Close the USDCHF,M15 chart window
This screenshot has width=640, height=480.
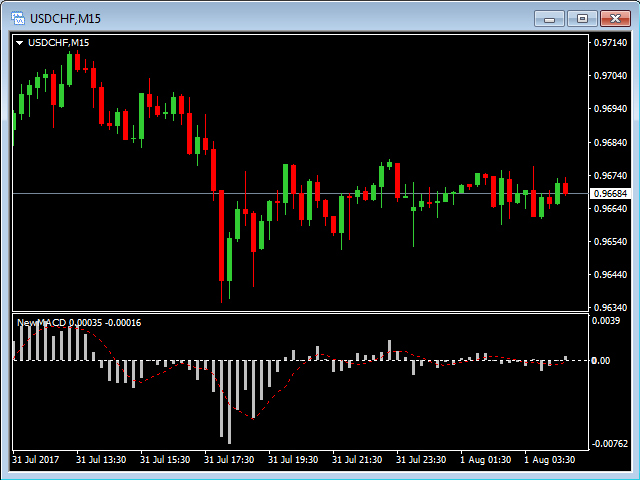(615, 19)
